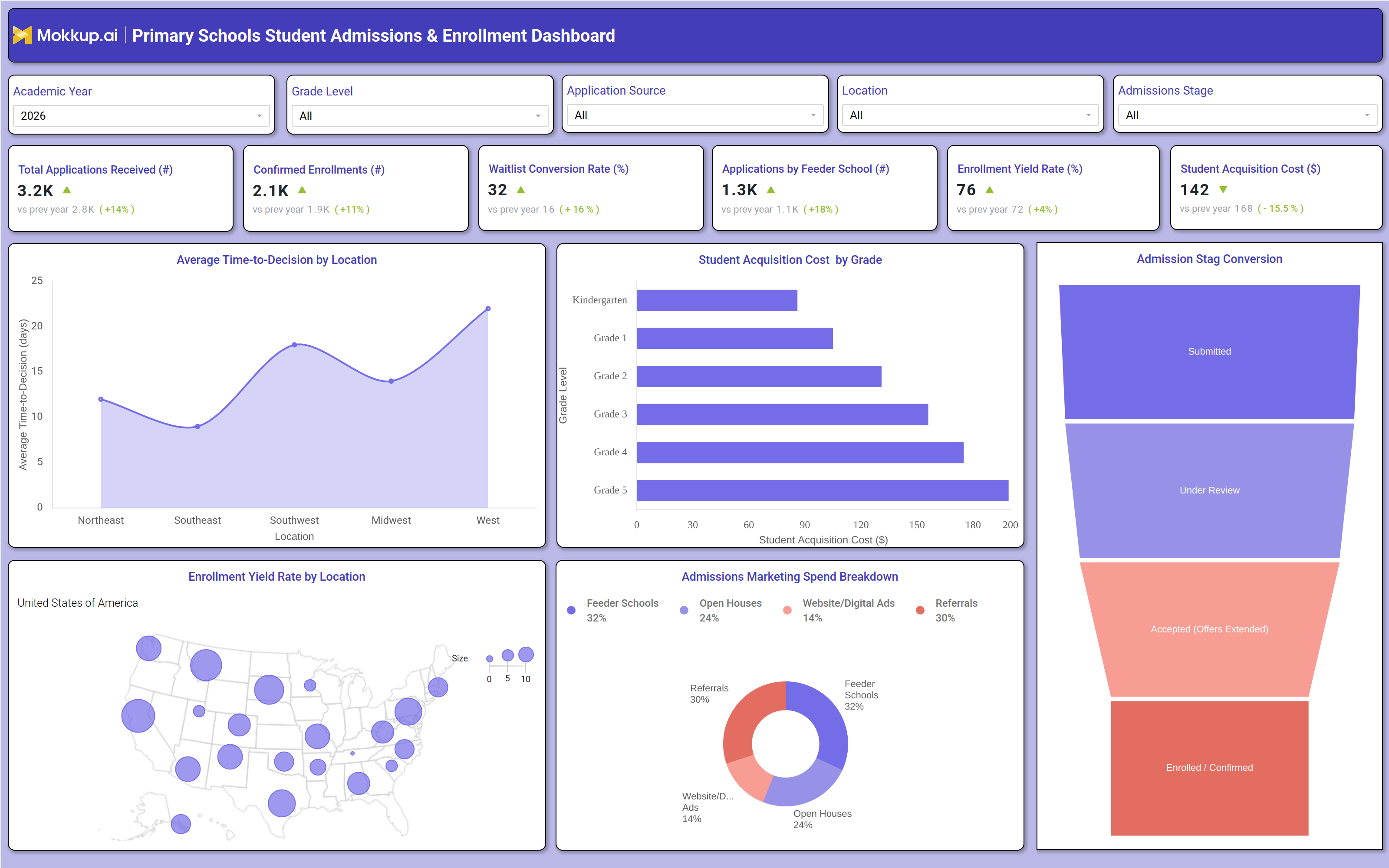Click the Confirmed Enrollments (#) title

click(319, 170)
